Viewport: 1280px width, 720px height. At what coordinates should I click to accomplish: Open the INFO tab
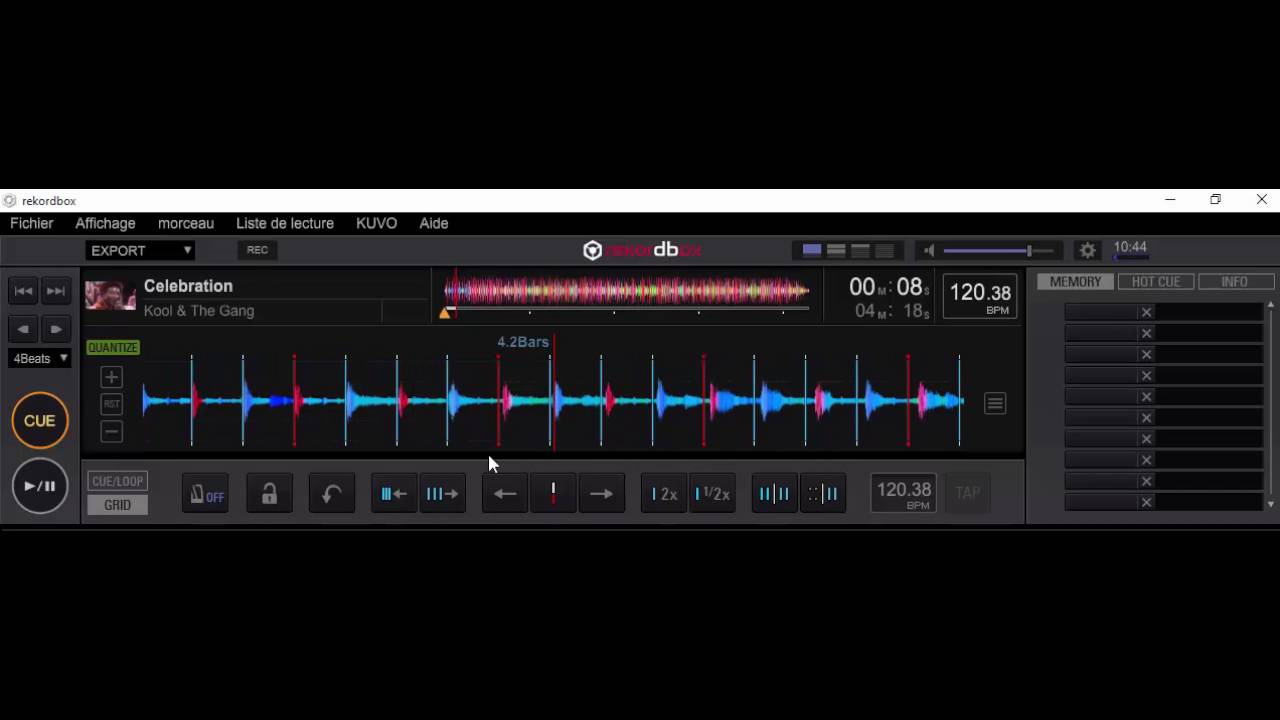click(x=1235, y=282)
